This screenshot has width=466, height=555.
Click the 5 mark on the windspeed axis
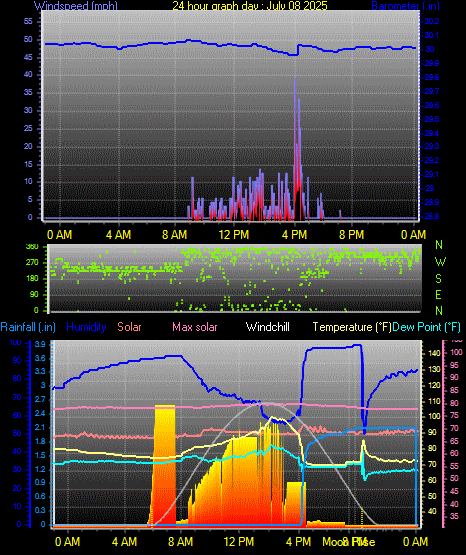[30, 199]
